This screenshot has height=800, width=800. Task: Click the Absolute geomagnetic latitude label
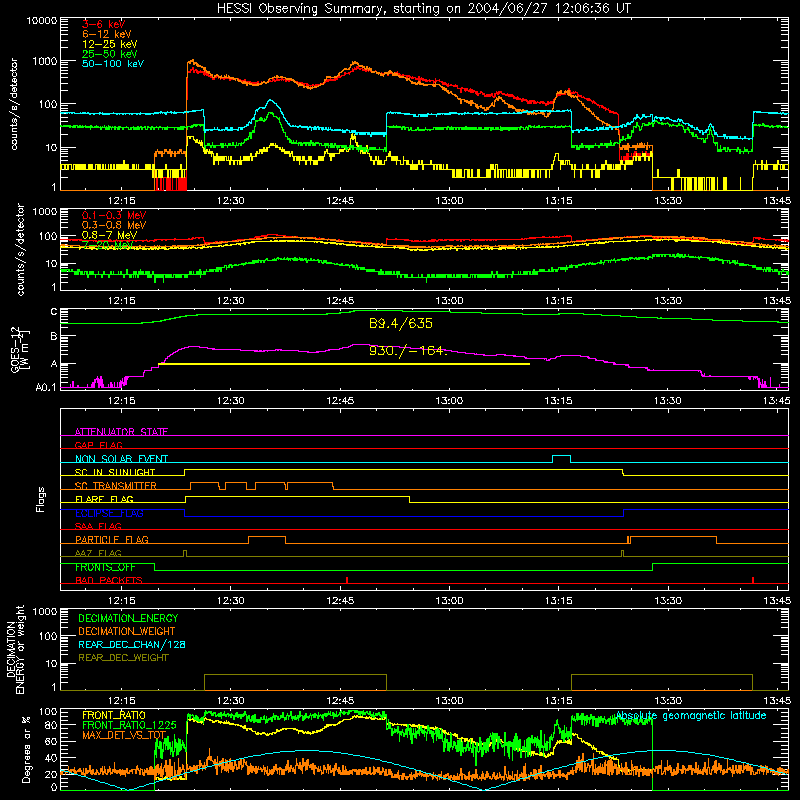click(x=691, y=715)
